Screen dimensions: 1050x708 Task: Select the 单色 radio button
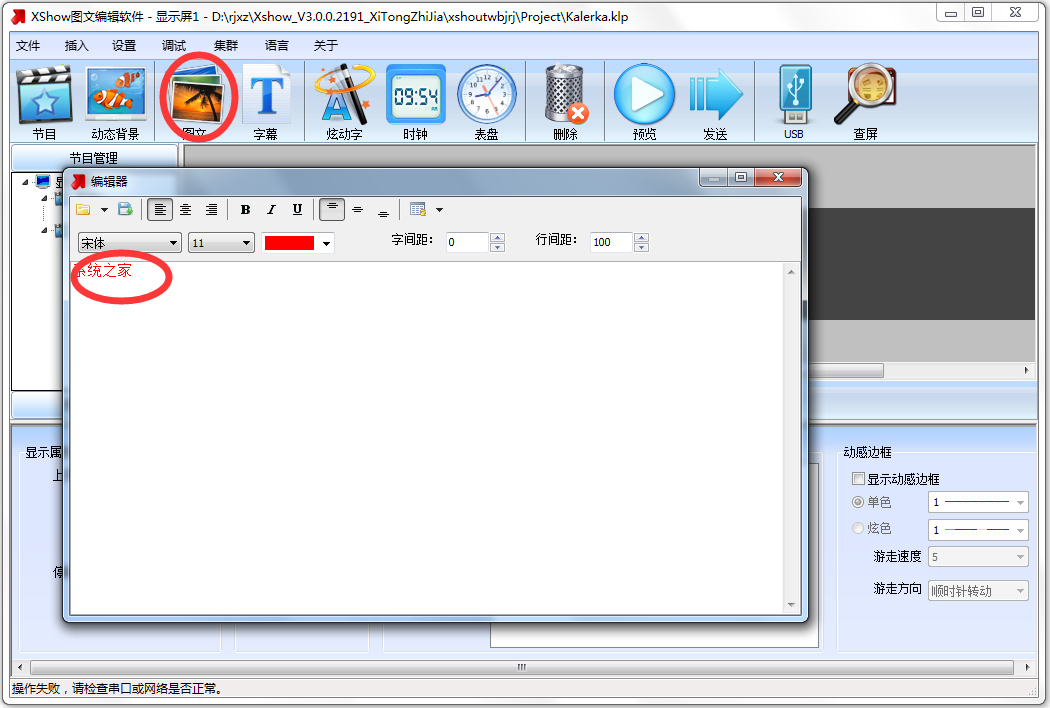tap(858, 502)
